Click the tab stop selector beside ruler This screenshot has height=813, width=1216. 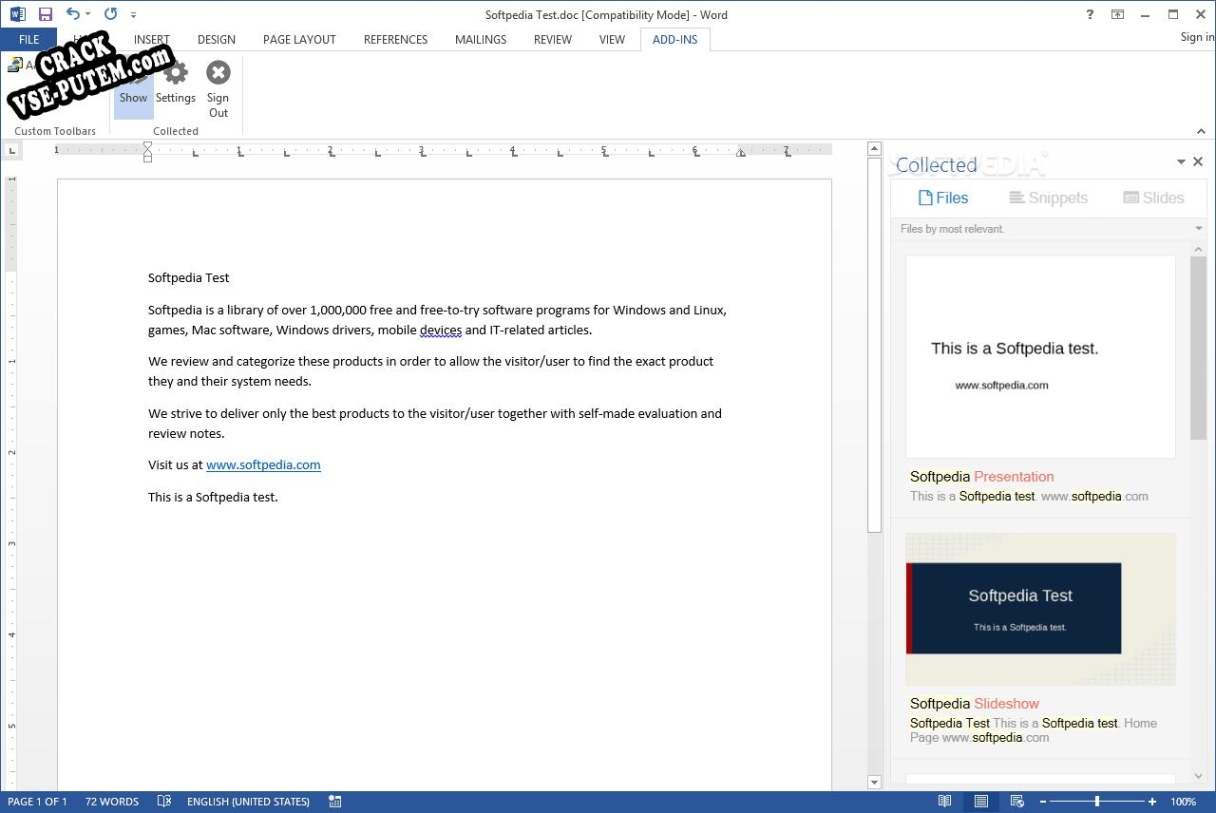pos(12,151)
